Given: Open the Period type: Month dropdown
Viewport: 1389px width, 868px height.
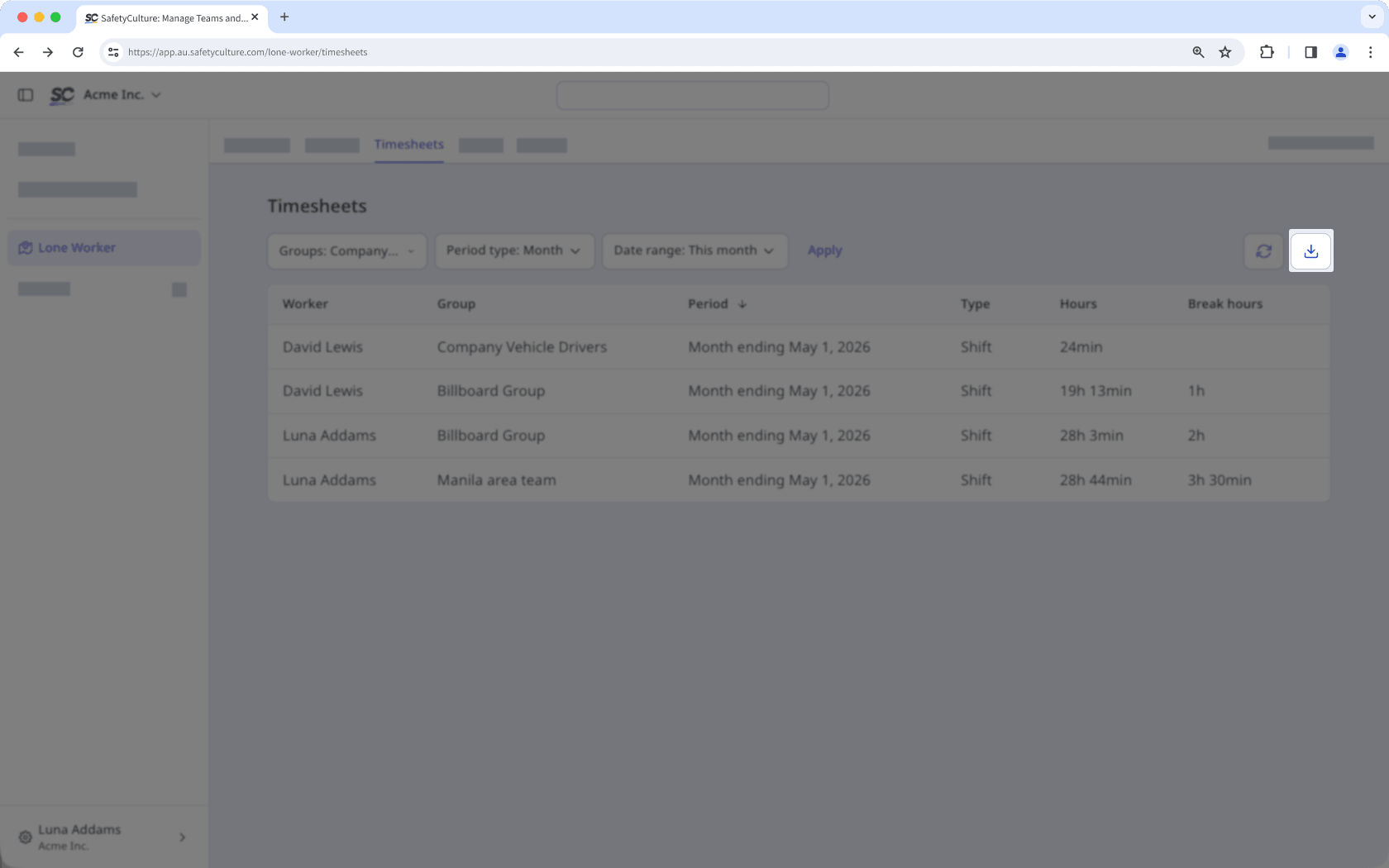Looking at the screenshot, I should (514, 250).
